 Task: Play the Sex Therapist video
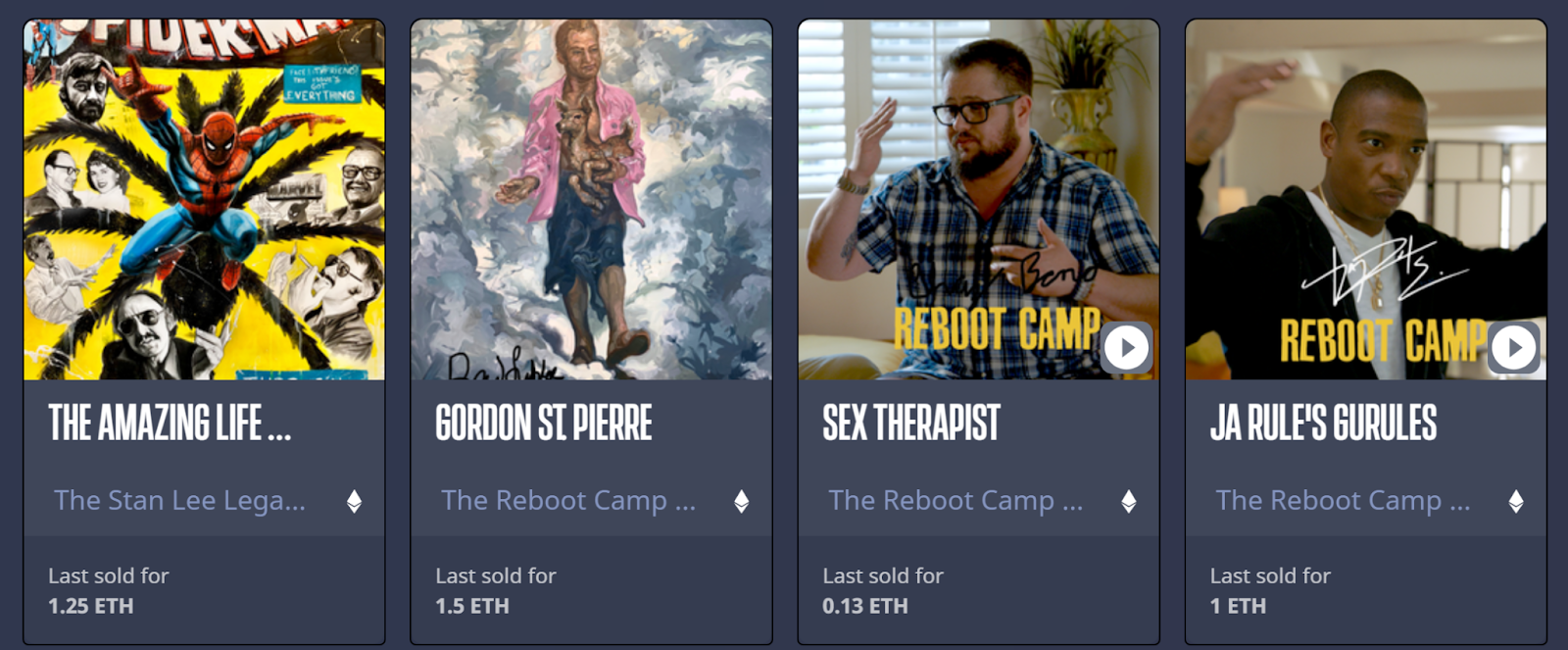pos(1126,347)
